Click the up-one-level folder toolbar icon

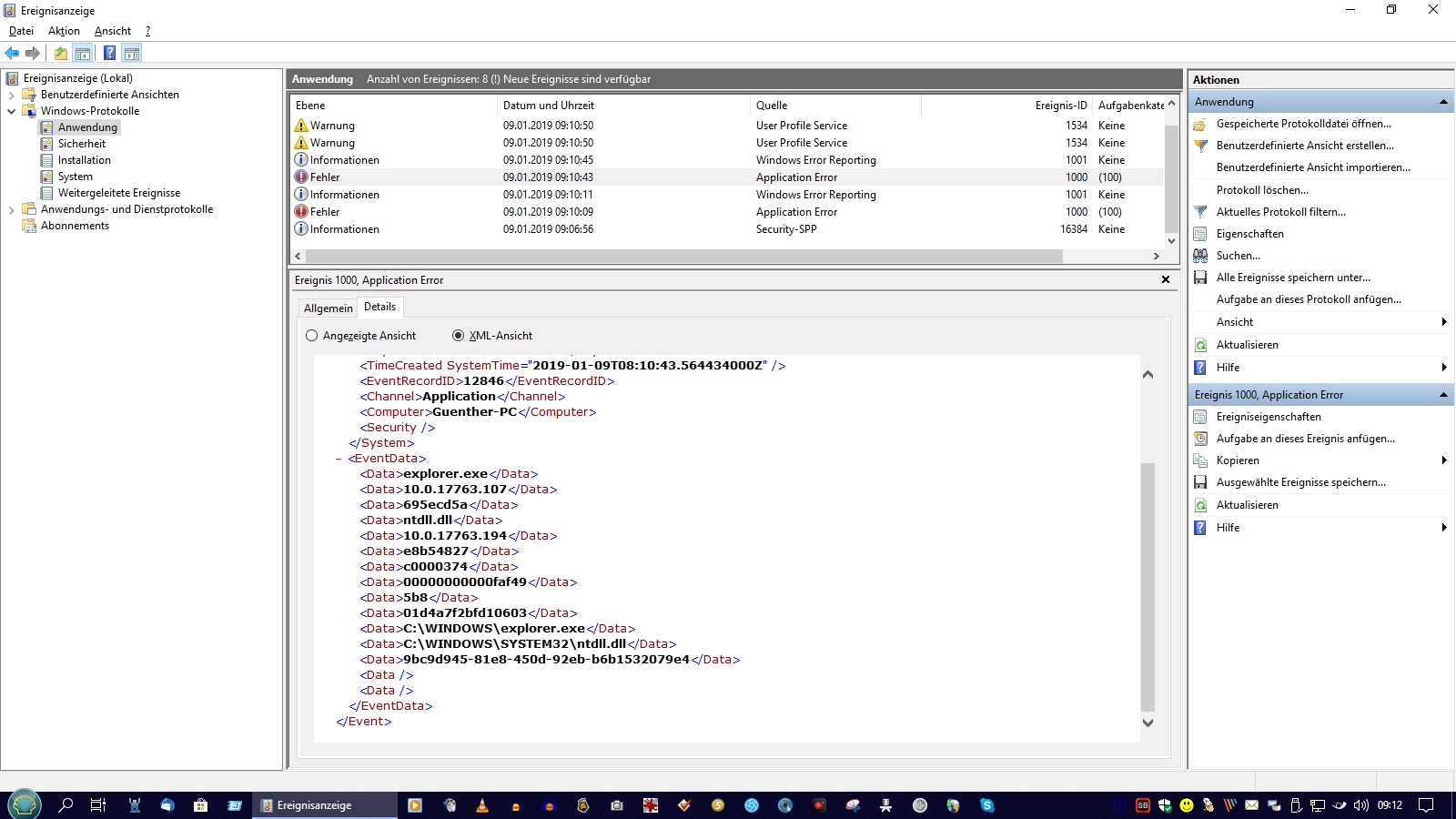[61, 53]
